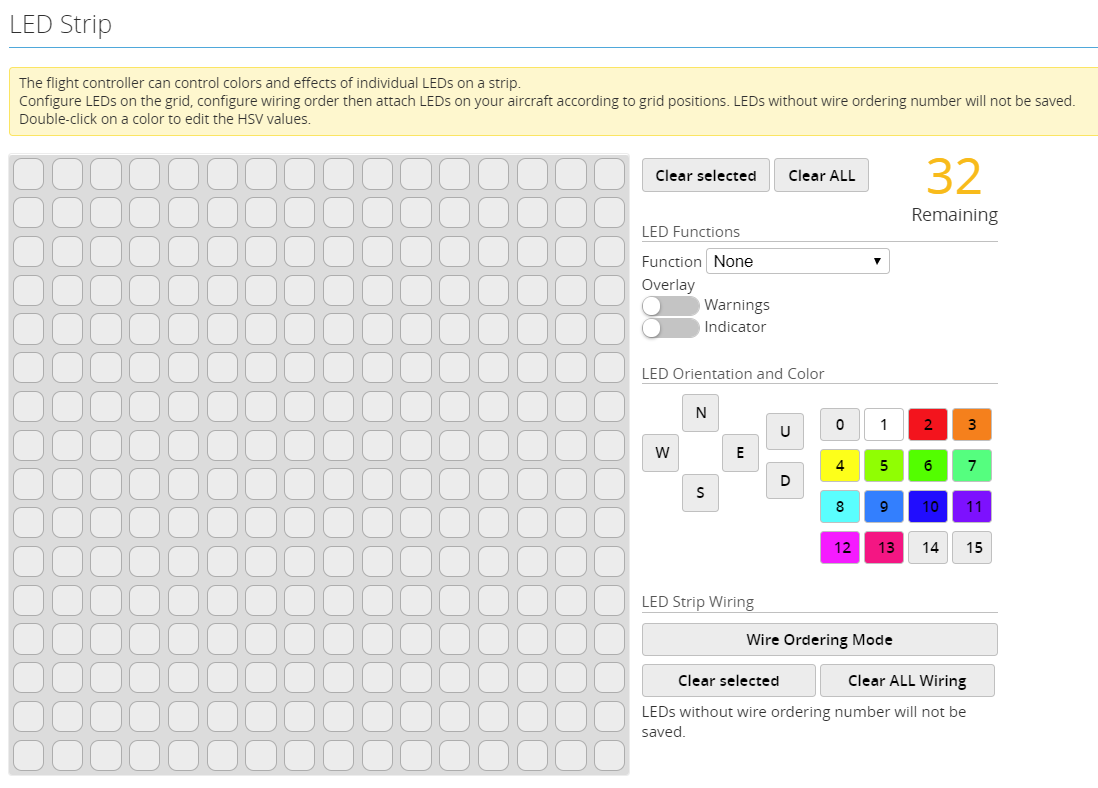This screenshot has width=1098, height=788.
Task: Click Clear selected under LED Strip Wiring
Action: tap(728, 680)
